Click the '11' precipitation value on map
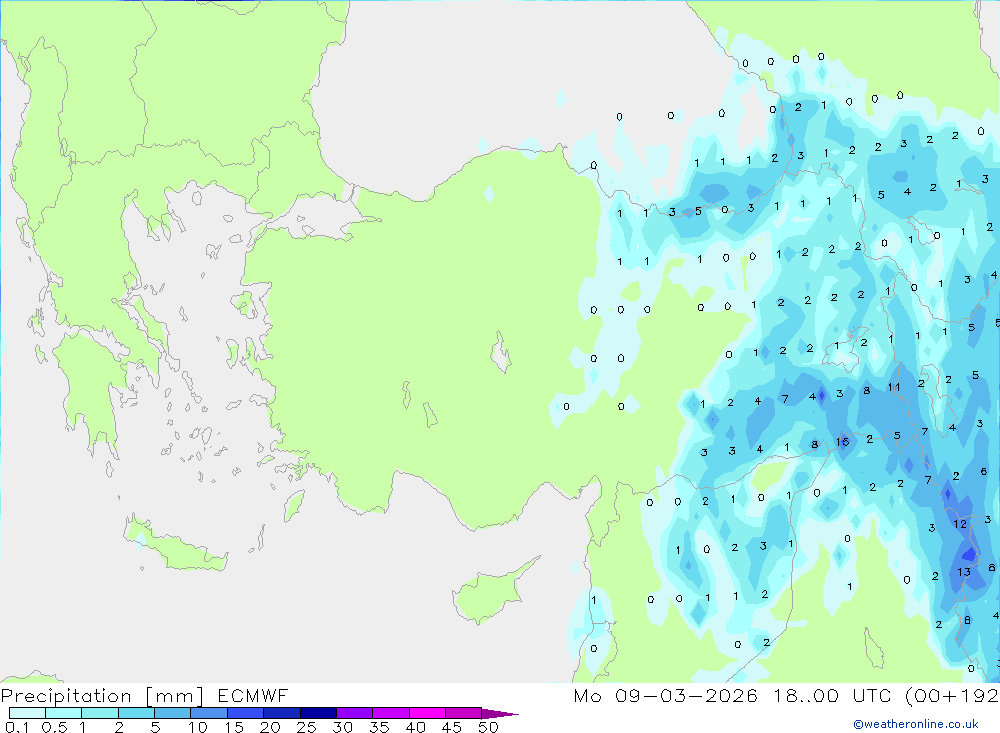 (x=893, y=387)
